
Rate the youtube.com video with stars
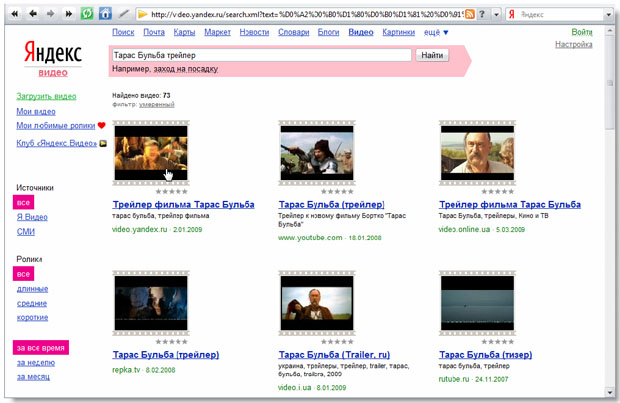pos(337,191)
